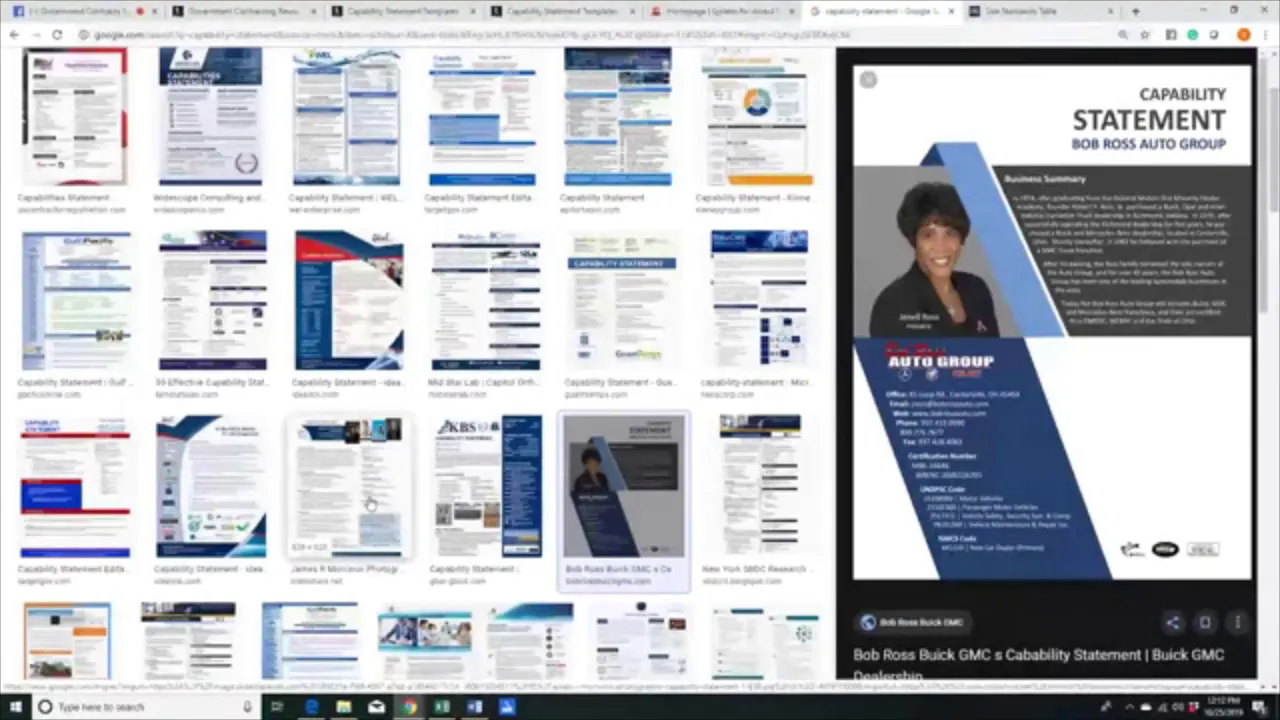Click the search magnifier icon in address bar

pyautogui.click(x=1124, y=35)
